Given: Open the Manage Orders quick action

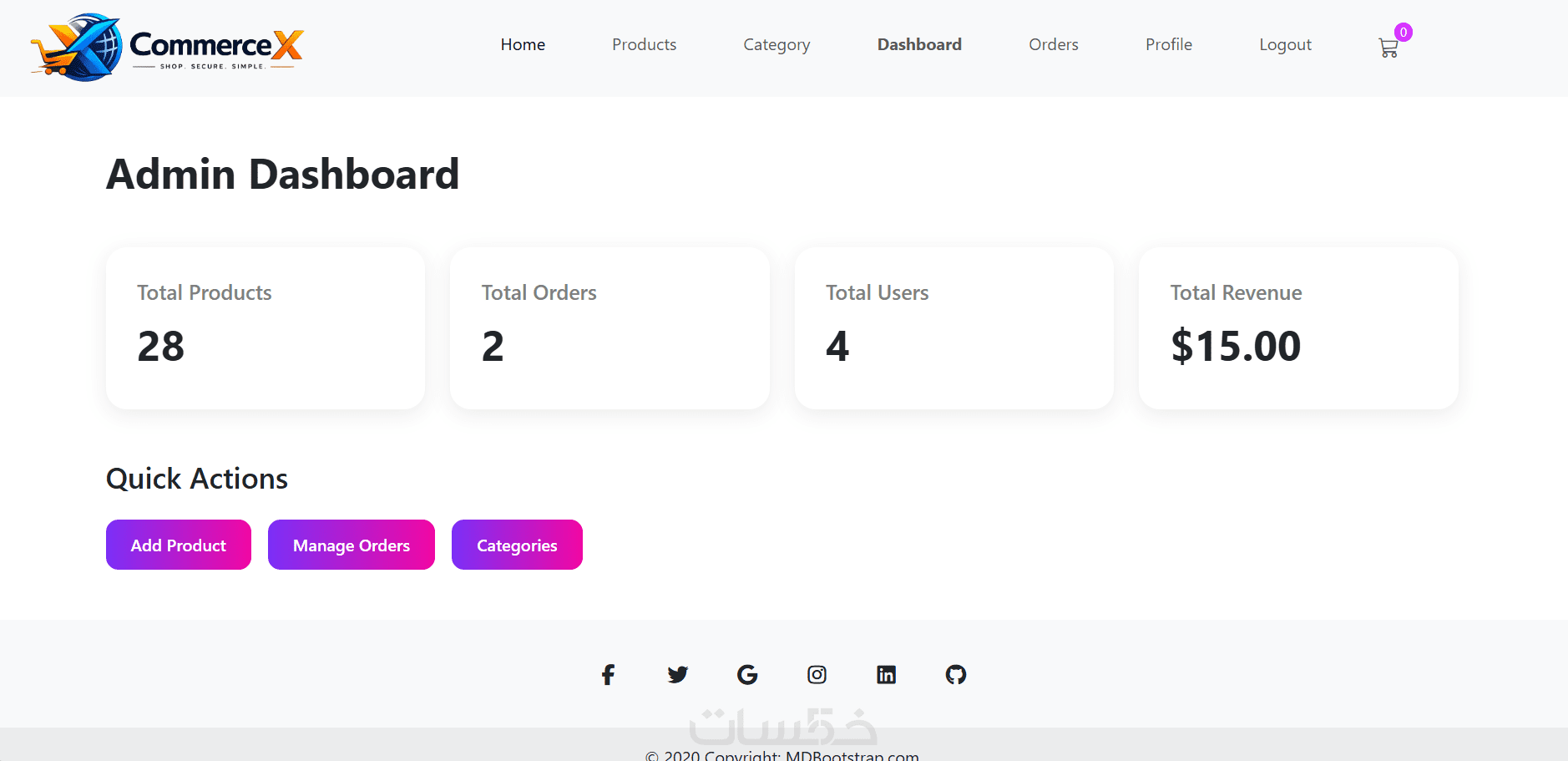Looking at the screenshot, I should tap(352, 545).
